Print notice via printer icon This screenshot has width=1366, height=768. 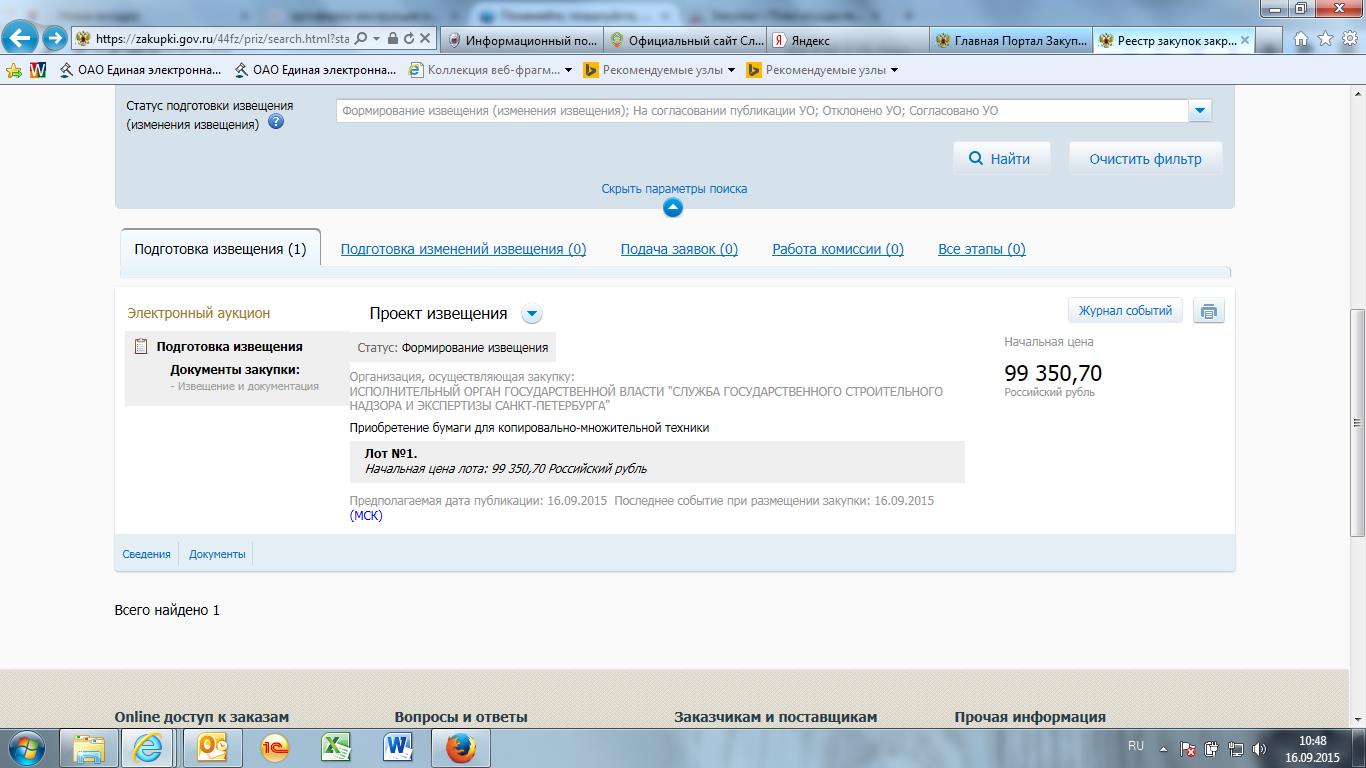click(x=1208, y=311)
